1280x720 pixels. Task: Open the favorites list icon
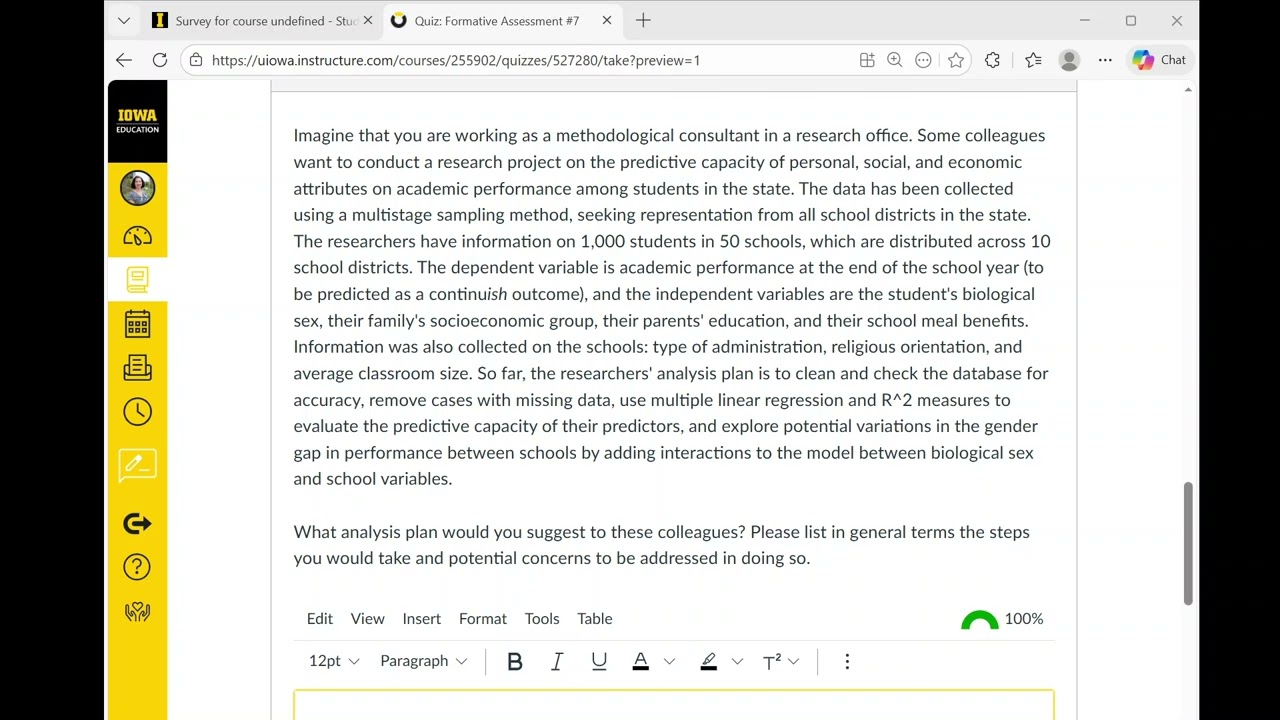(x=1033, y=60)
